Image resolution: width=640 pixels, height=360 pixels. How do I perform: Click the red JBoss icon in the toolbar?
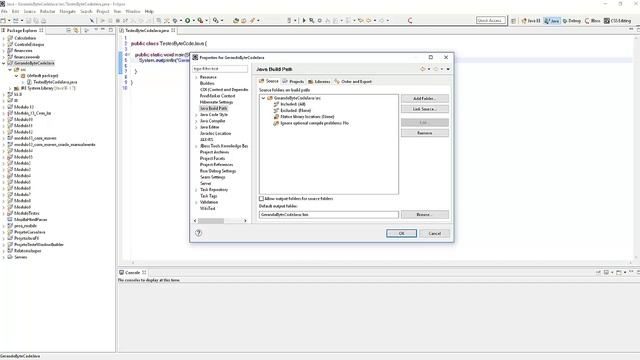coord(410,20)
